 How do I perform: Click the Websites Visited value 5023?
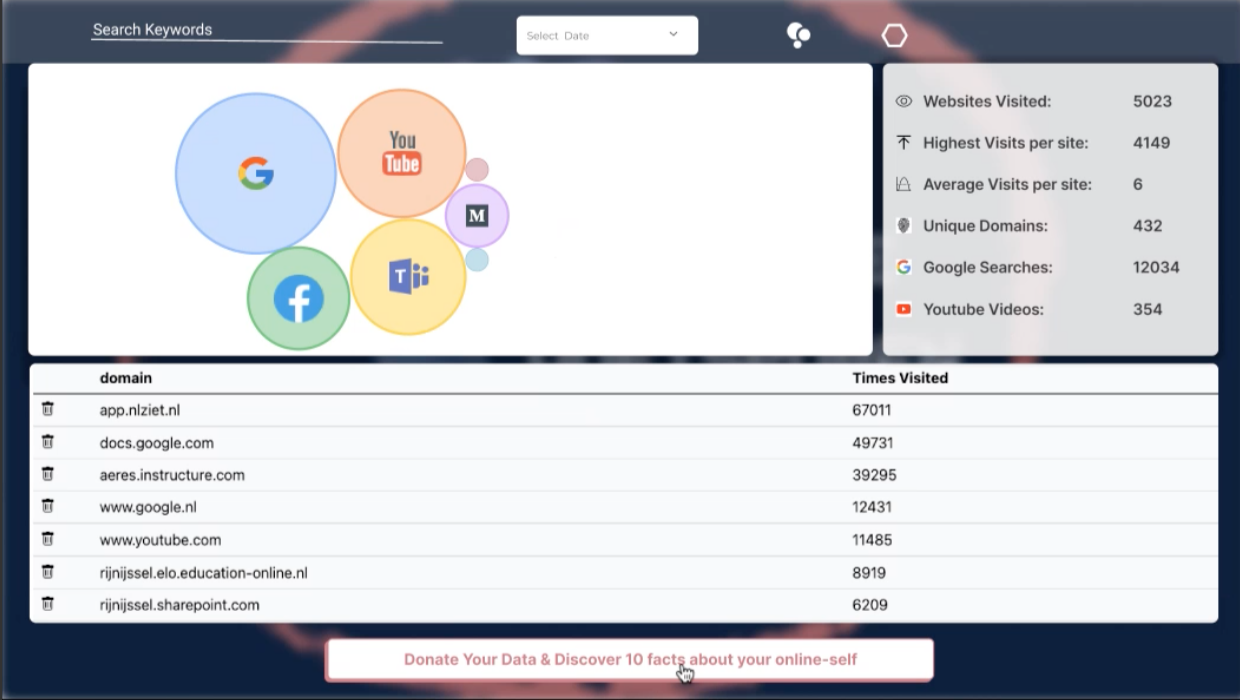[1152, 101]
